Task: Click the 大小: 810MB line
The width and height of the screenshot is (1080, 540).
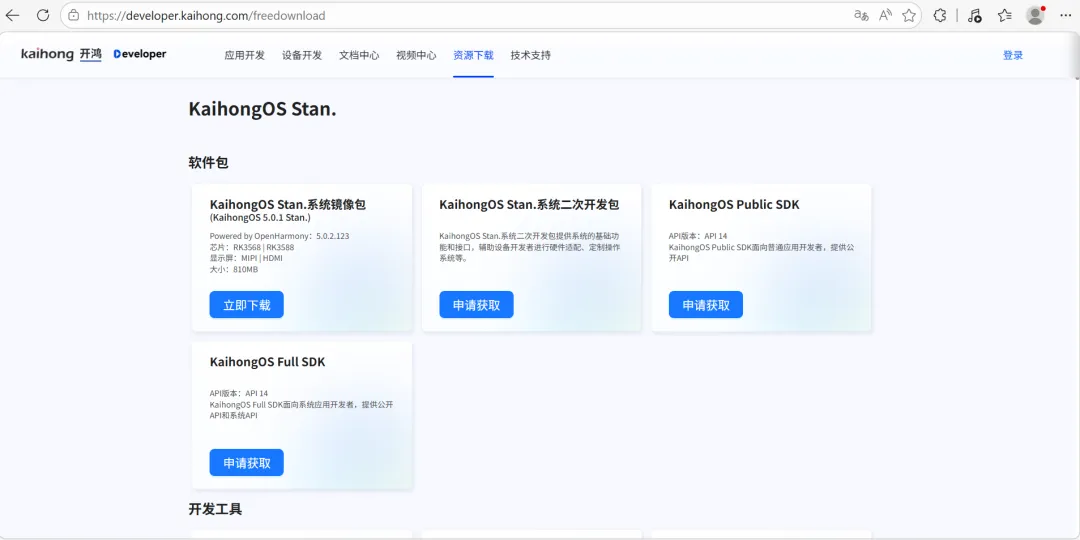Action: coord(233,269)
